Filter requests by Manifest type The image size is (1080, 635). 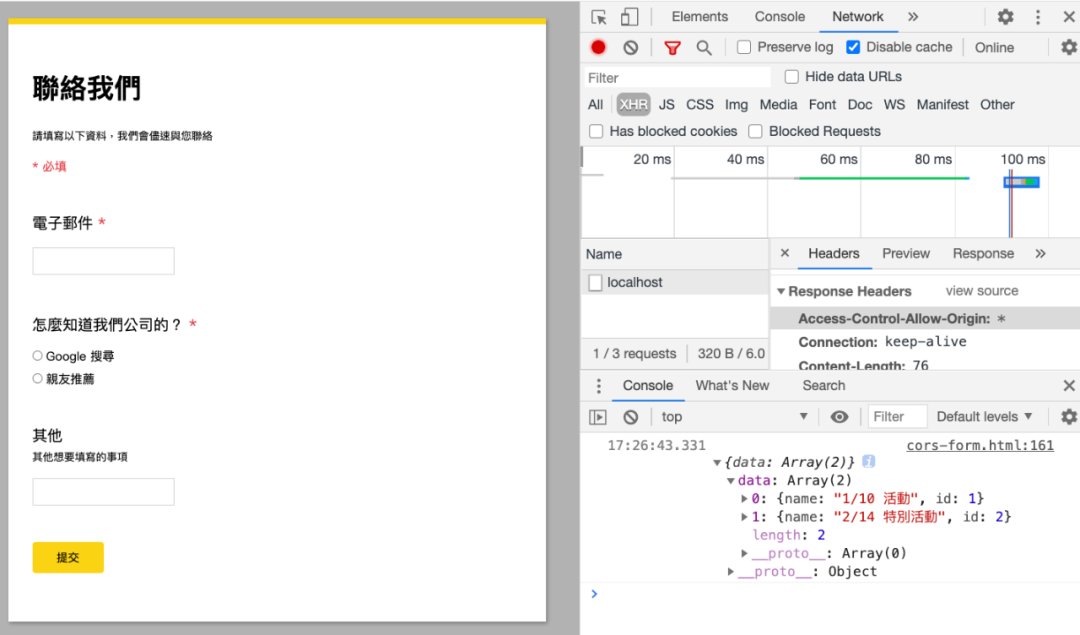point(942,105)
